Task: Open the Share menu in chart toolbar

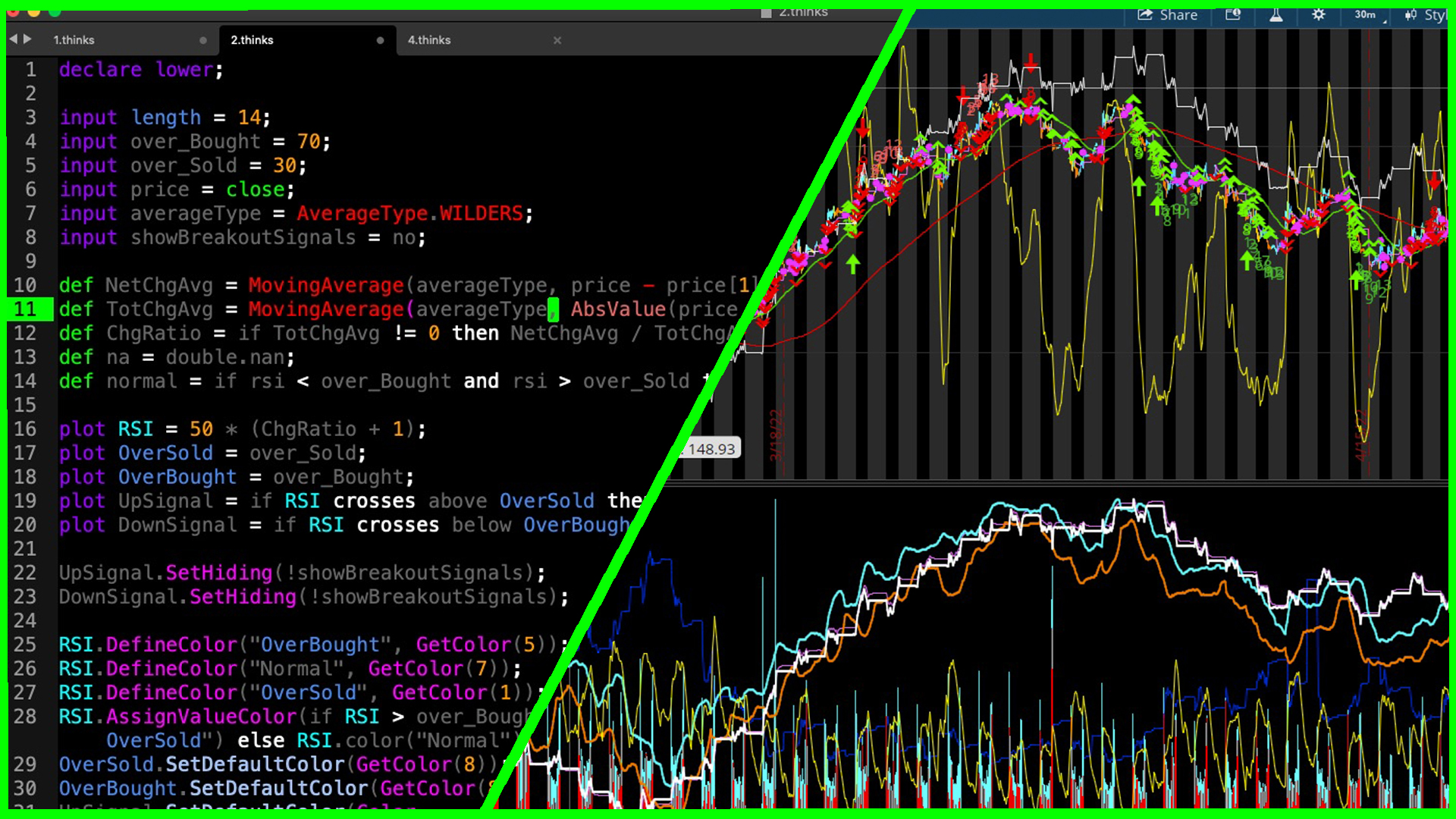Action: click(x=1168, y=15)
